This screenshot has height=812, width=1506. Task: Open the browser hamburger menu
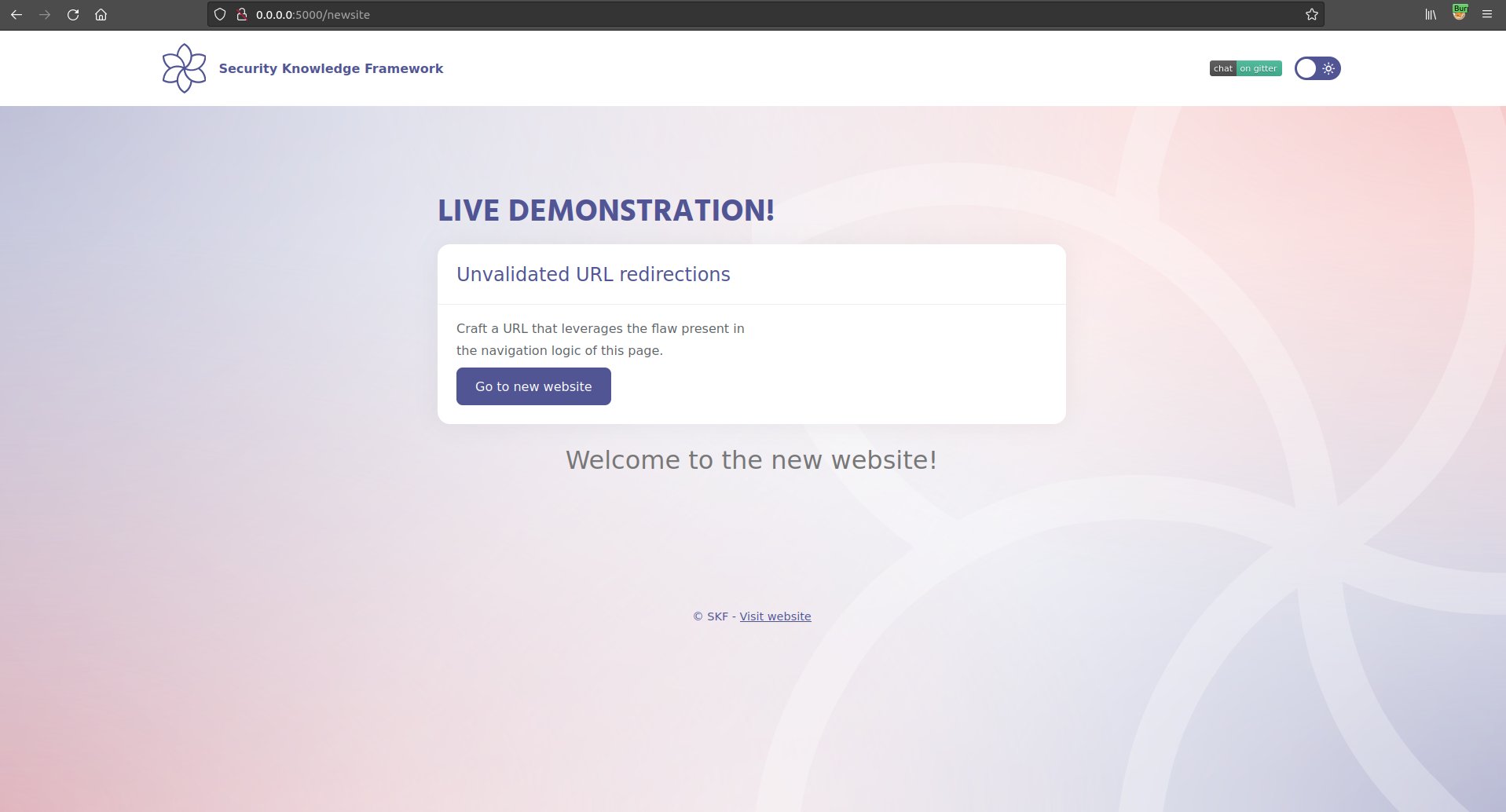tap(1487, 14)
